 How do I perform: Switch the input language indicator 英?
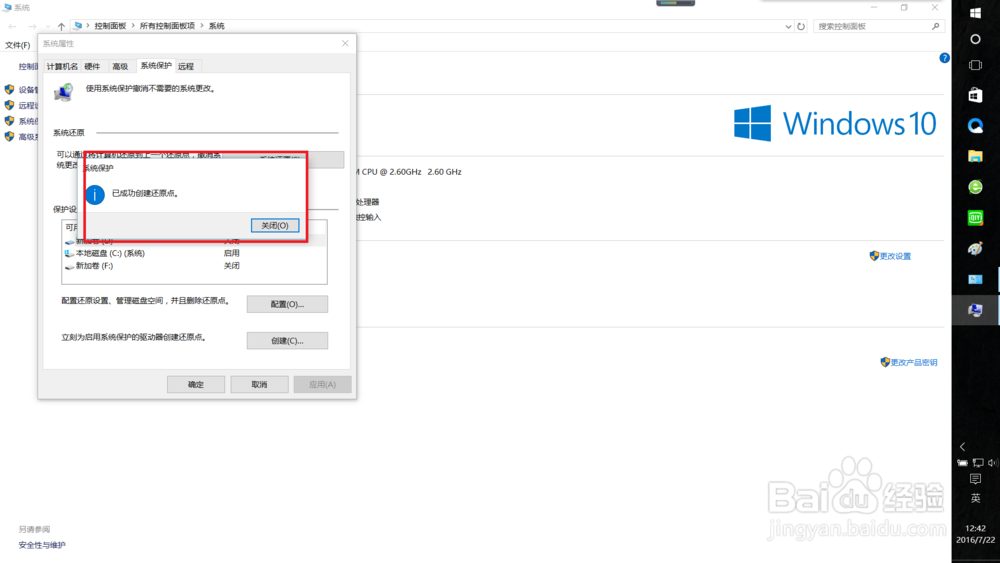[x=975, y=499]
